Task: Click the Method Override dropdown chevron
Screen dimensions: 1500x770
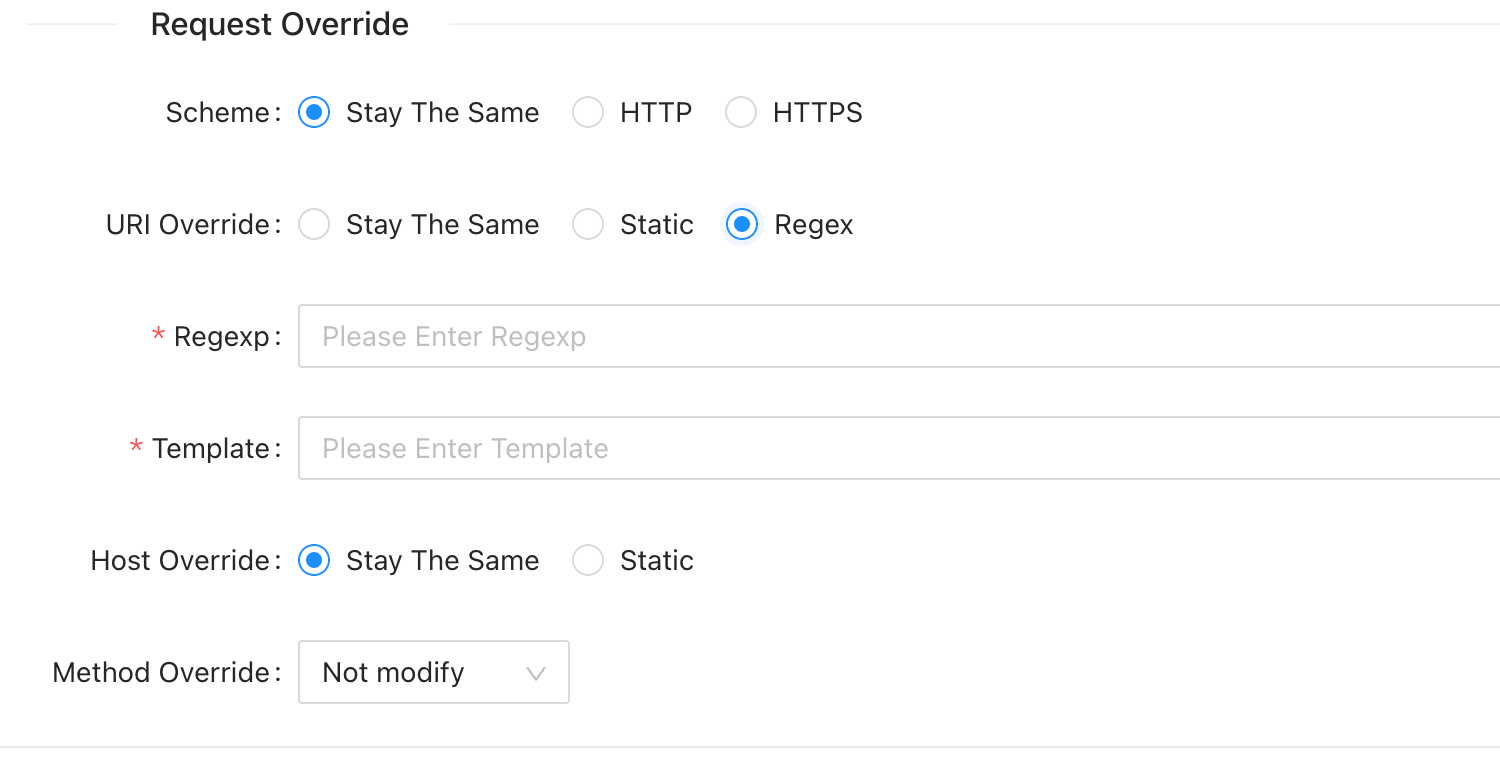Action: click(537, 672)
